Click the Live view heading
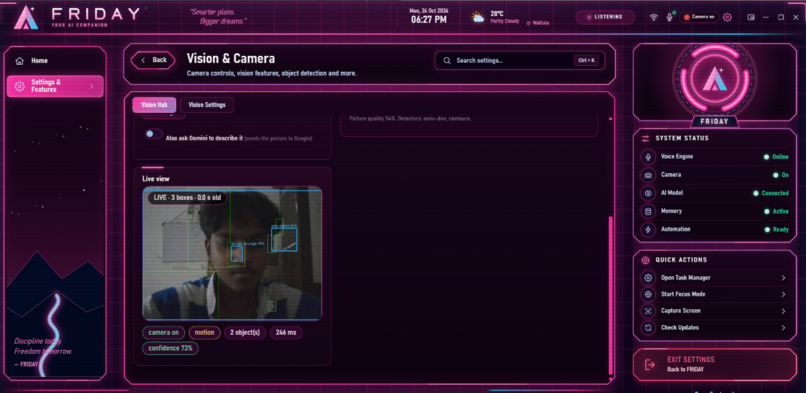 [156, 179]
